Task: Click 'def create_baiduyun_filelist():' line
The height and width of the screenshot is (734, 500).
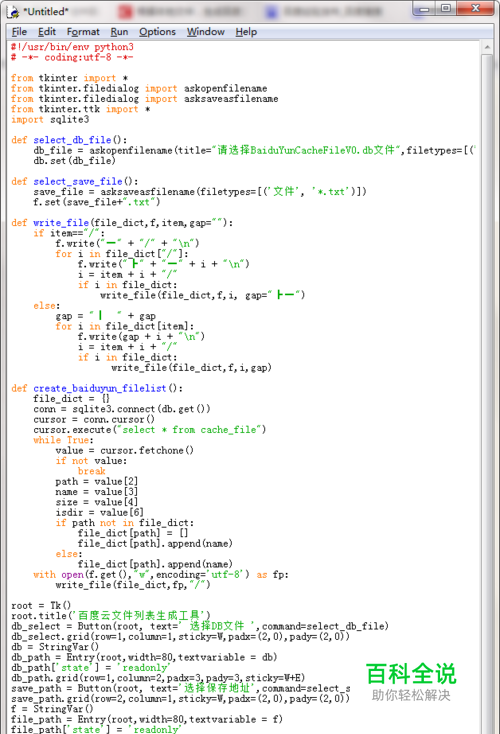Action: click(97, 388)
